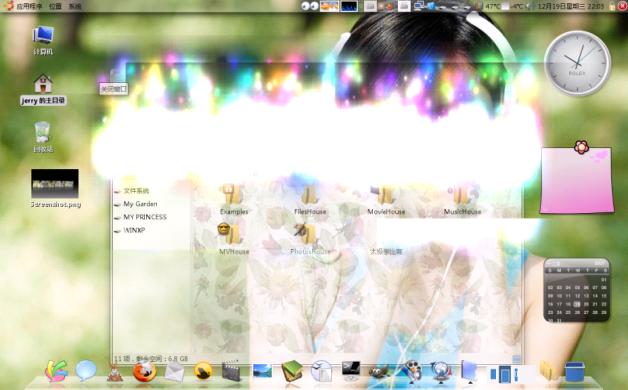The width and height of the screenshot is (628, 390).
Task: Select My Garden in the sidebar
Action: (x=140, y=204)
